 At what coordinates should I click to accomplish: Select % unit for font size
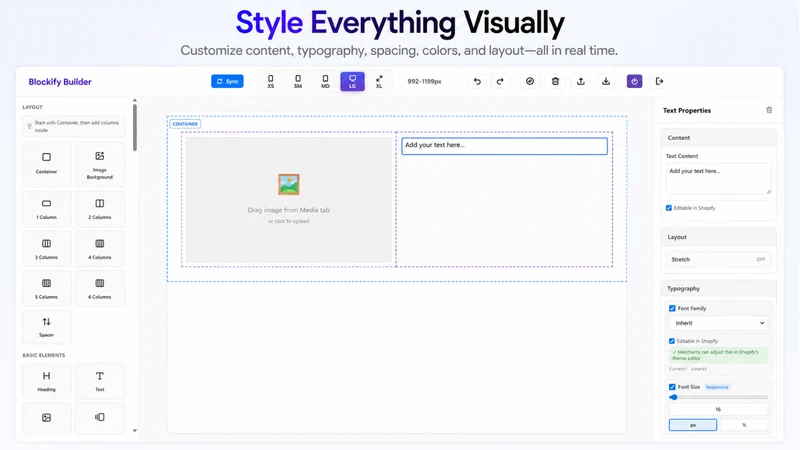[744, 425]
